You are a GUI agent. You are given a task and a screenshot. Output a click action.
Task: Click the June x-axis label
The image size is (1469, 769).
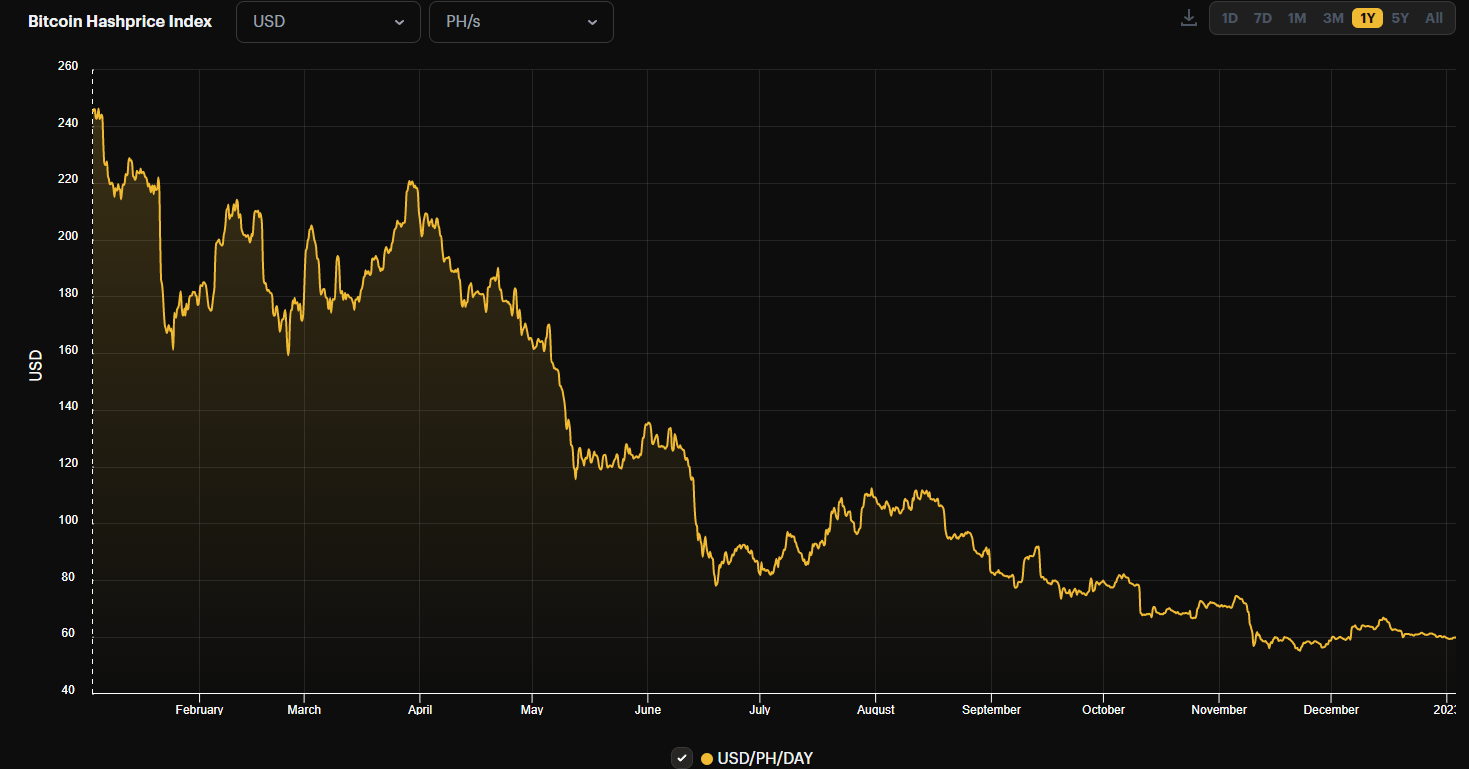click(648, 710)
